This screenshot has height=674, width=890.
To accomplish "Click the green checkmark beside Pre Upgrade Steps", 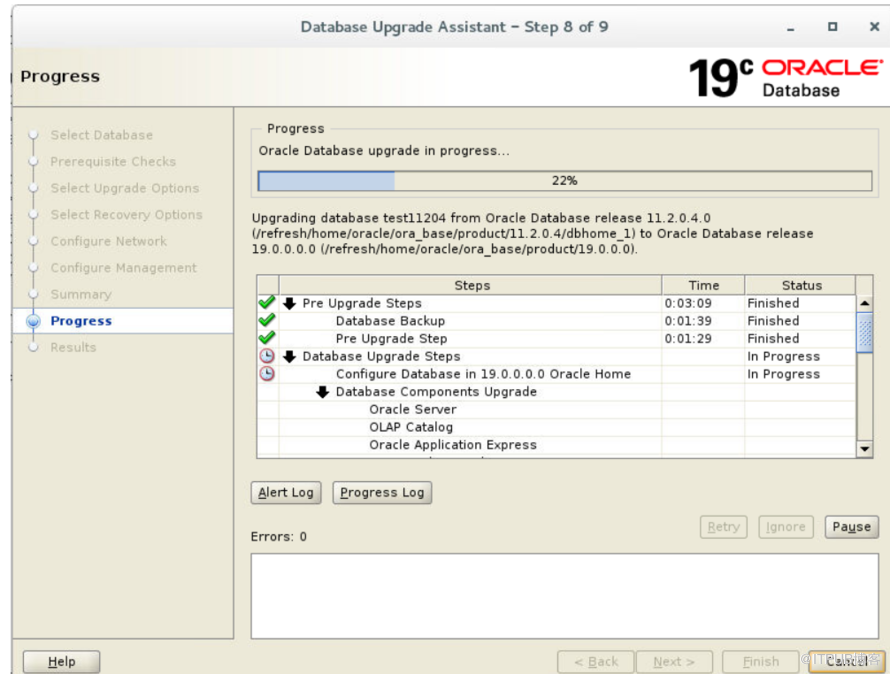I will [x=267, y=303].
